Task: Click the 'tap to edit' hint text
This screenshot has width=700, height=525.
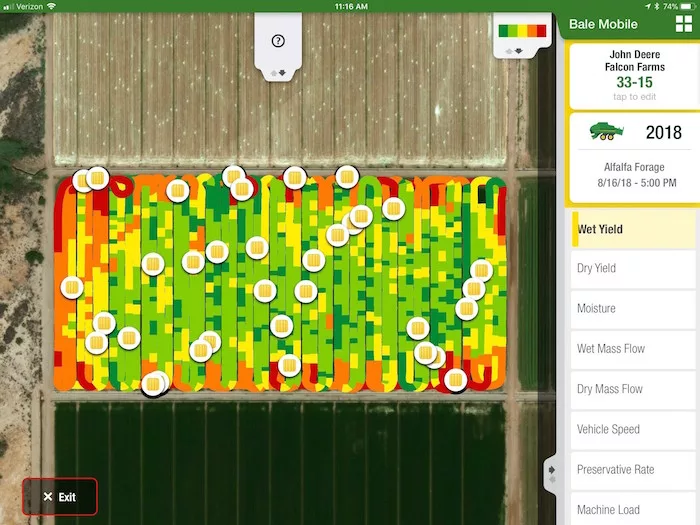Action: (x=634, y=97)
